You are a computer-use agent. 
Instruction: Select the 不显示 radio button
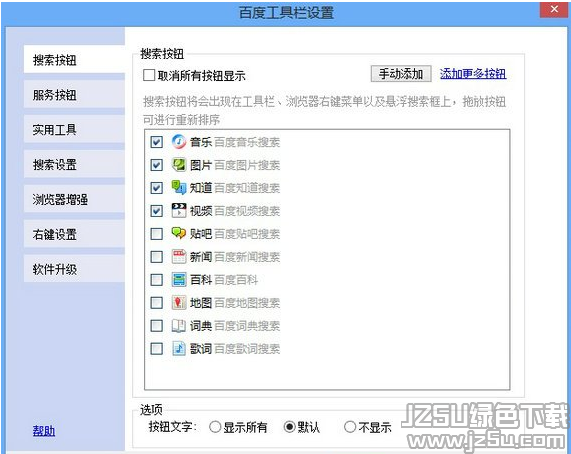tap(350, 427)
